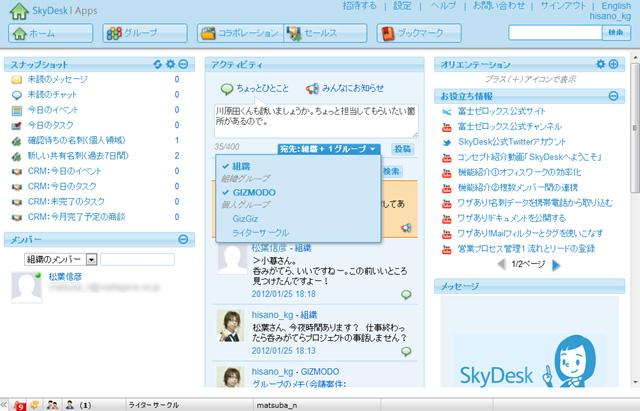640x411 pixels.
Task: Collapse the スナップショット panel
Action: click(x=184, y=64)
